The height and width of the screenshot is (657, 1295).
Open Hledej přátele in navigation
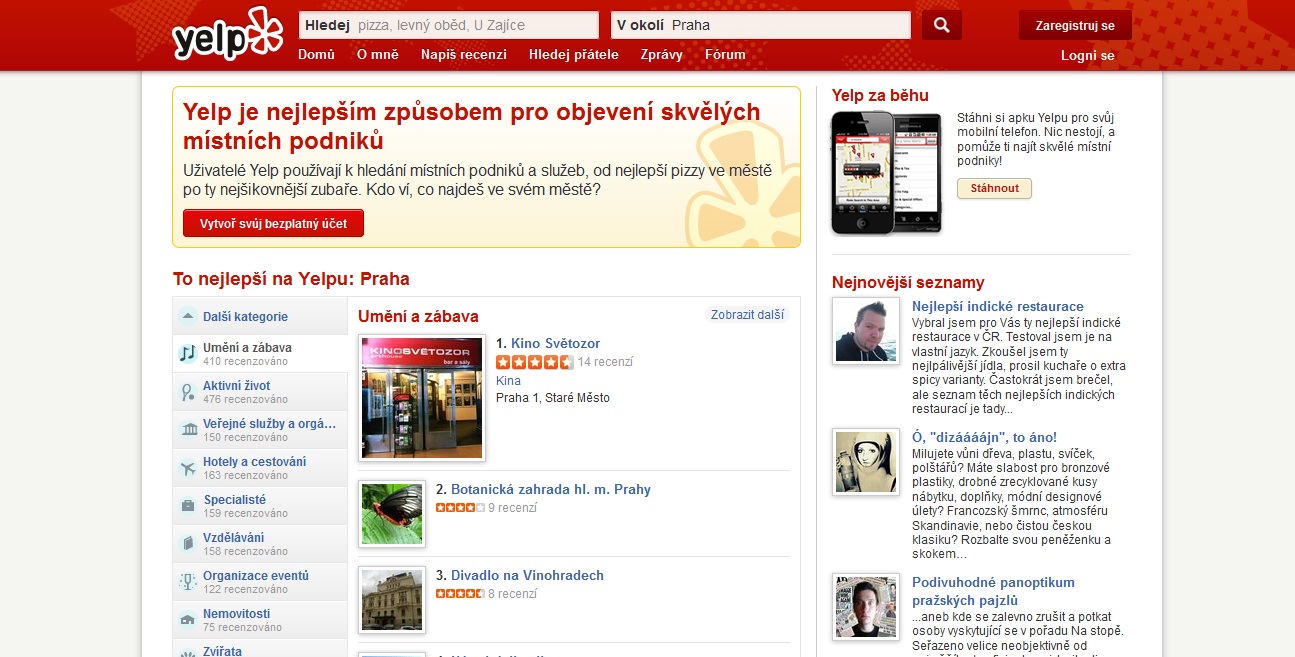(574, 55)
